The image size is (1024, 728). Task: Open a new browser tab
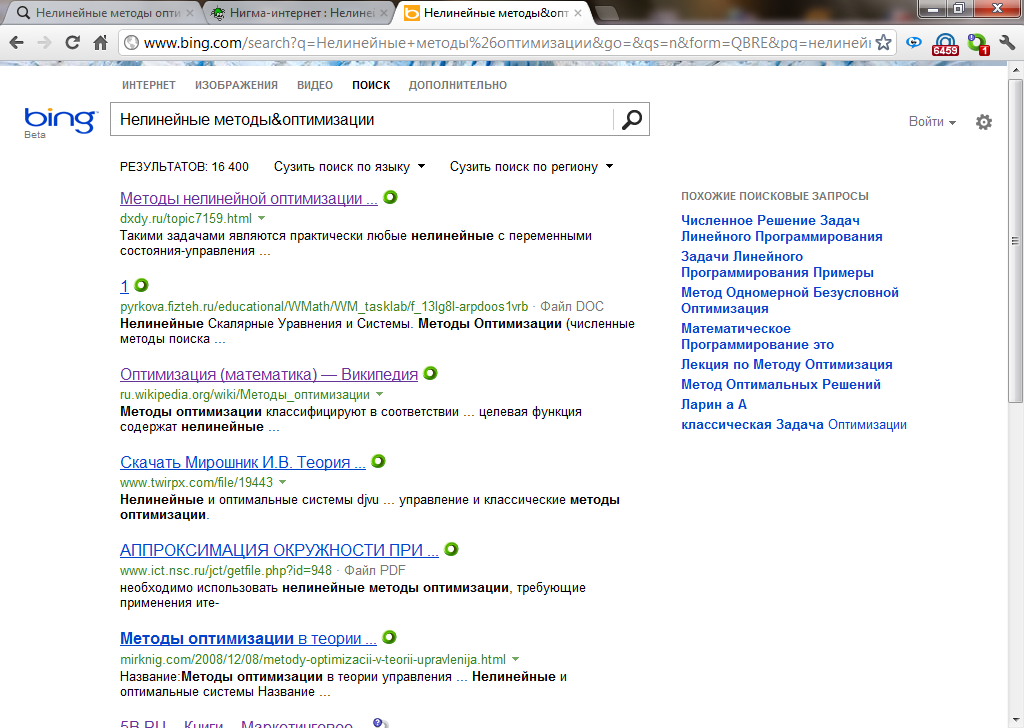tap(607, 12)
